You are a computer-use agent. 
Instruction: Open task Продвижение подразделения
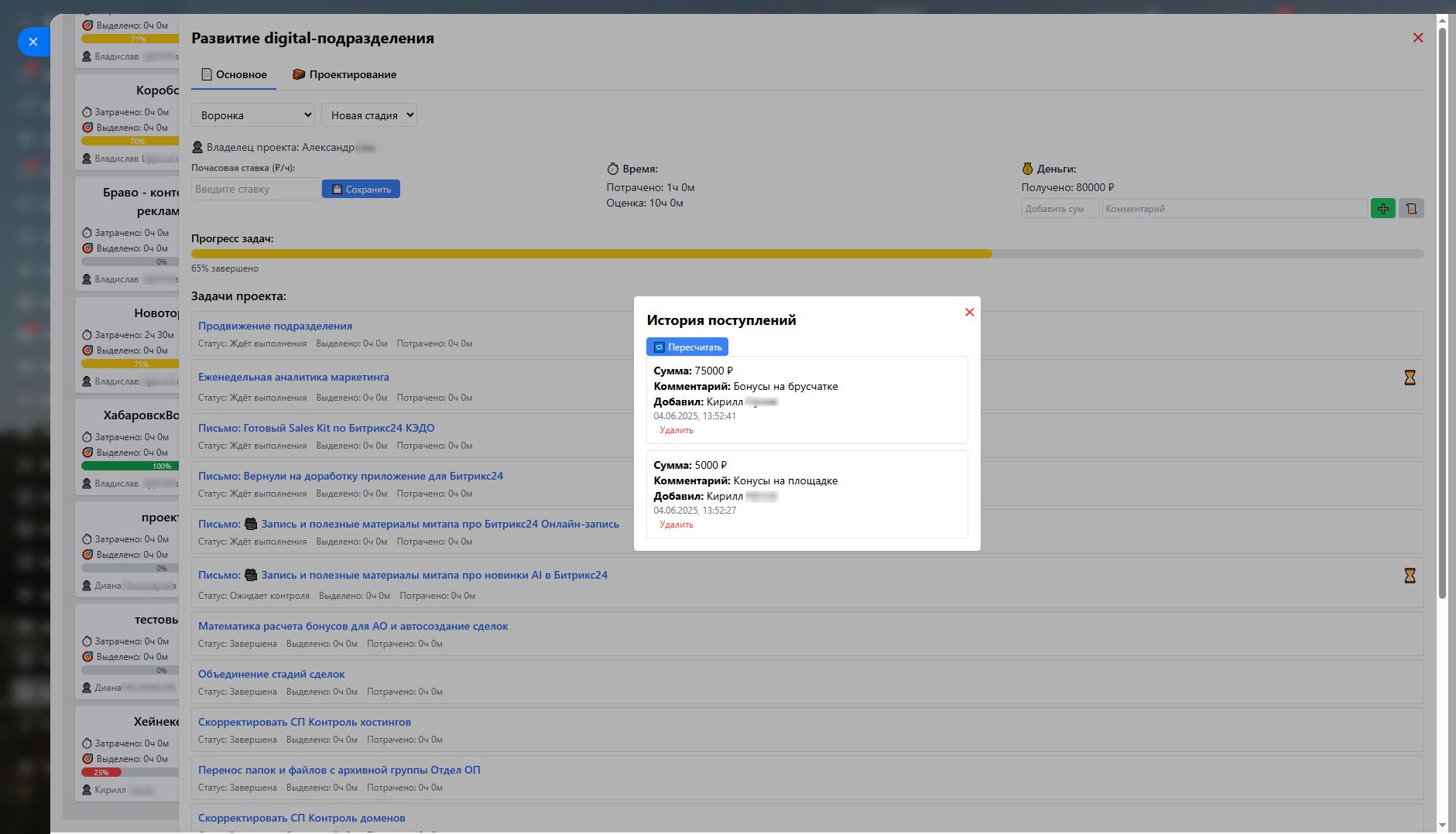click(x=275, y=326)
